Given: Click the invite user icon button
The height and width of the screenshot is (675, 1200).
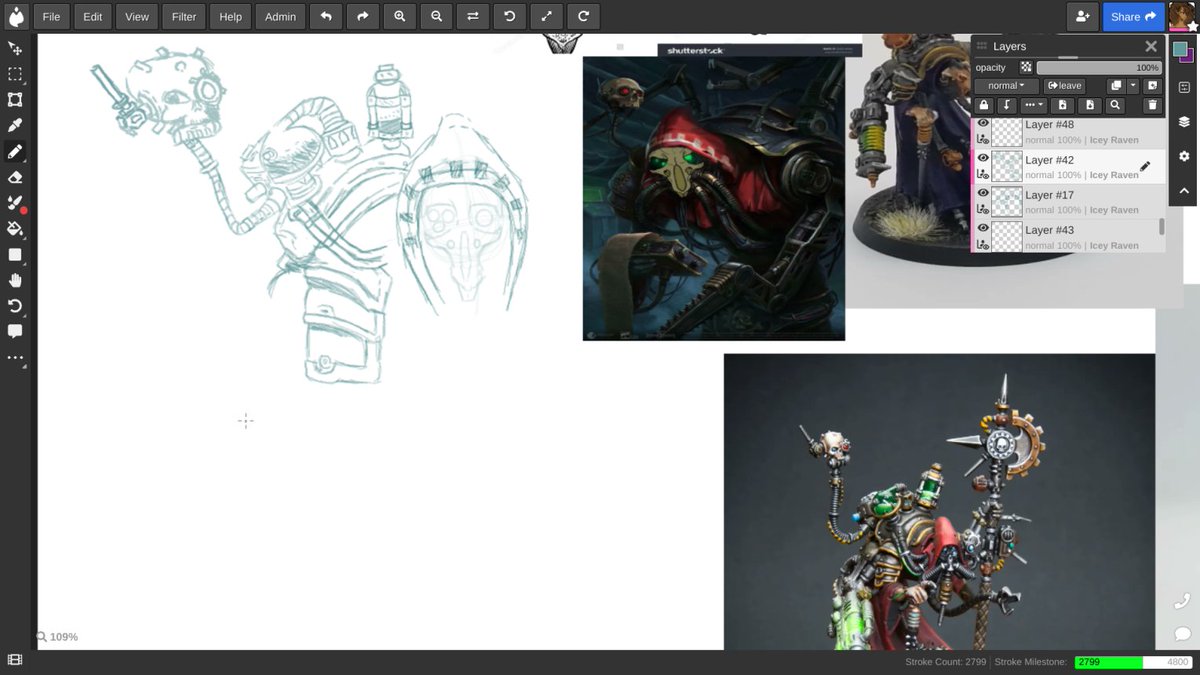Looking at the screenshot, I should [x=1082, y=16].
